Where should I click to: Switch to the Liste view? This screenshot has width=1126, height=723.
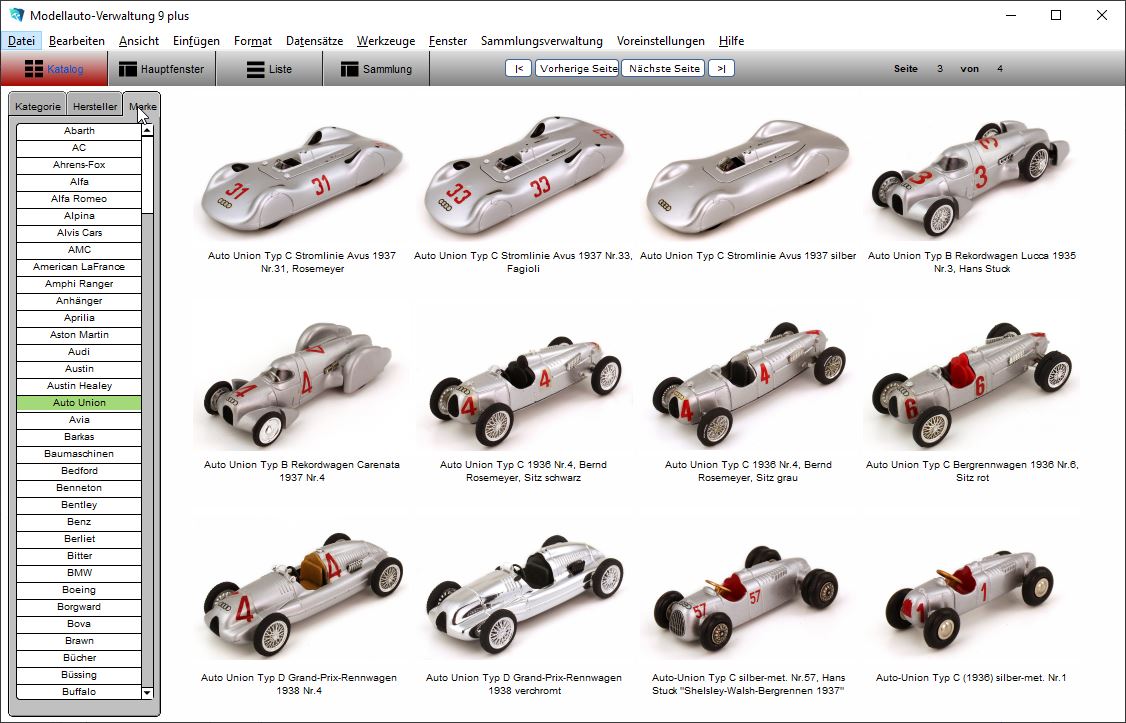coord(269,69)
